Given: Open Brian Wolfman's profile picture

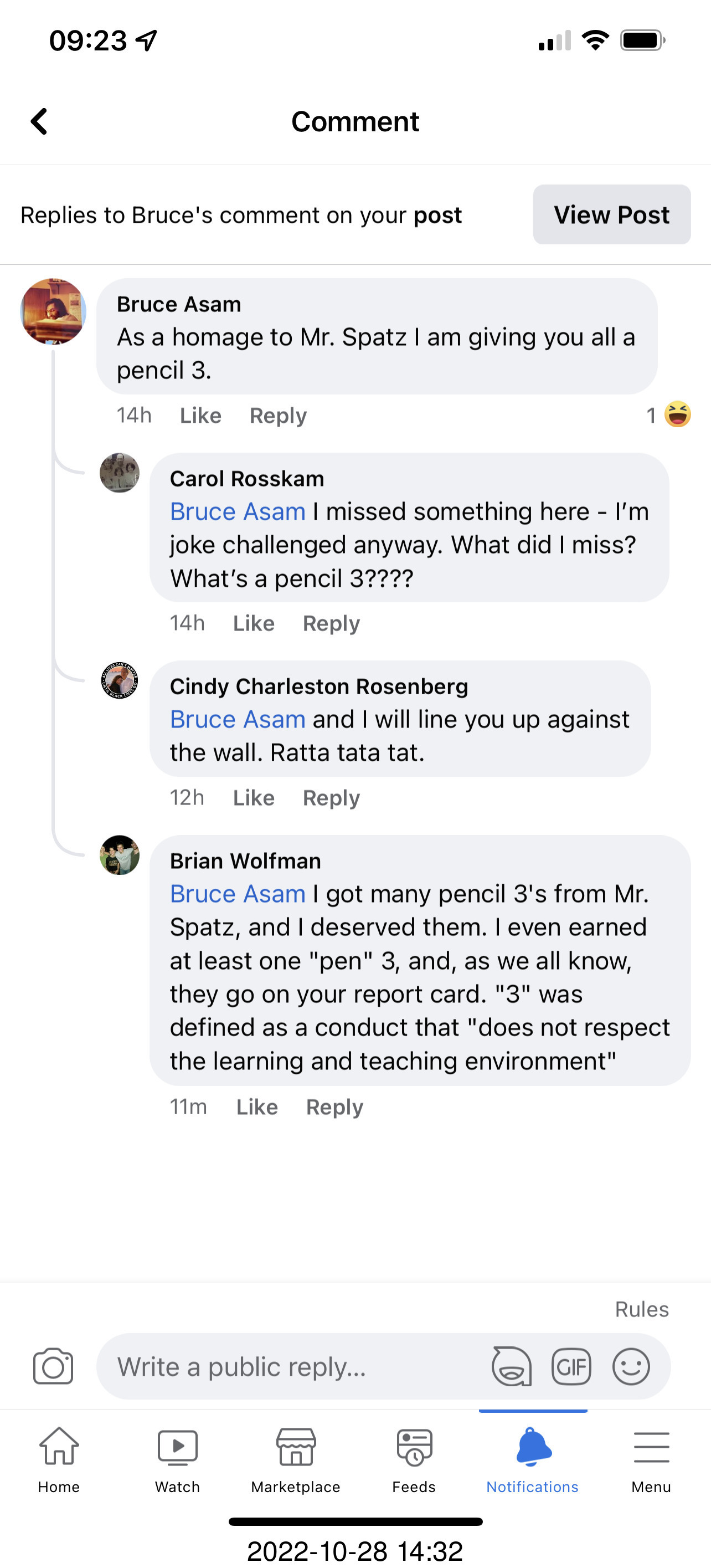Looking at the screenshot, I should pyautogui.click(x=119, y=854).
